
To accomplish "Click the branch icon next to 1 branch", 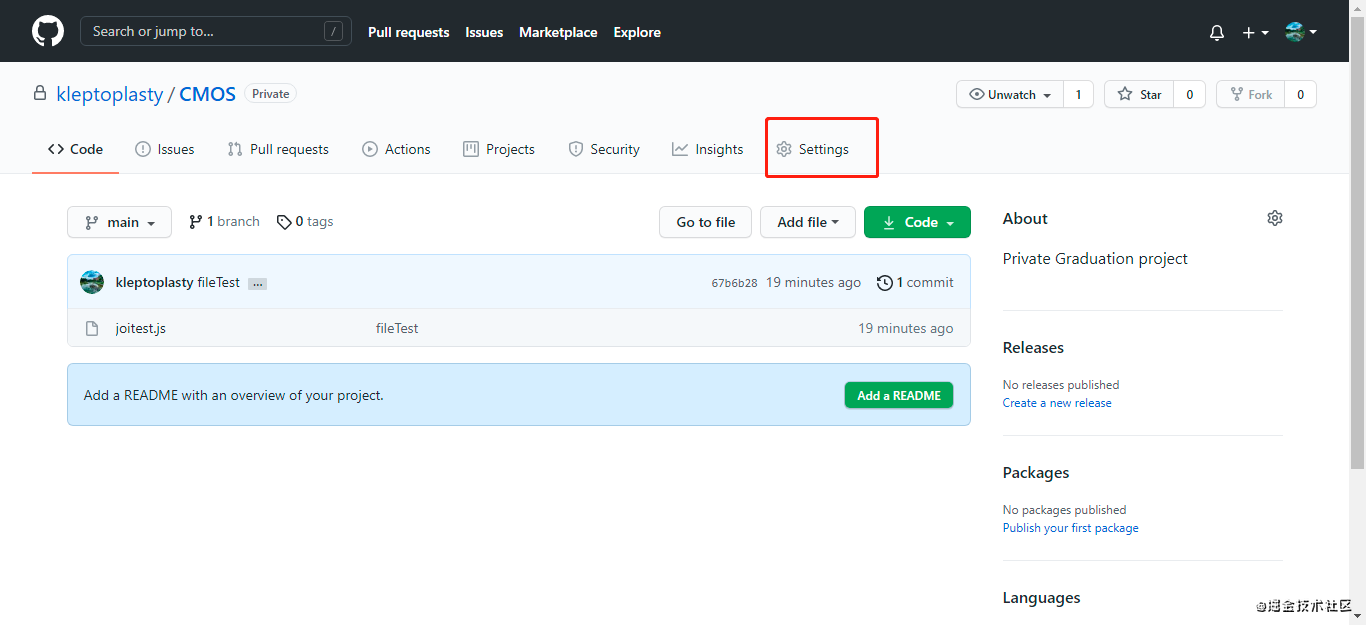I will click(196, 222).
